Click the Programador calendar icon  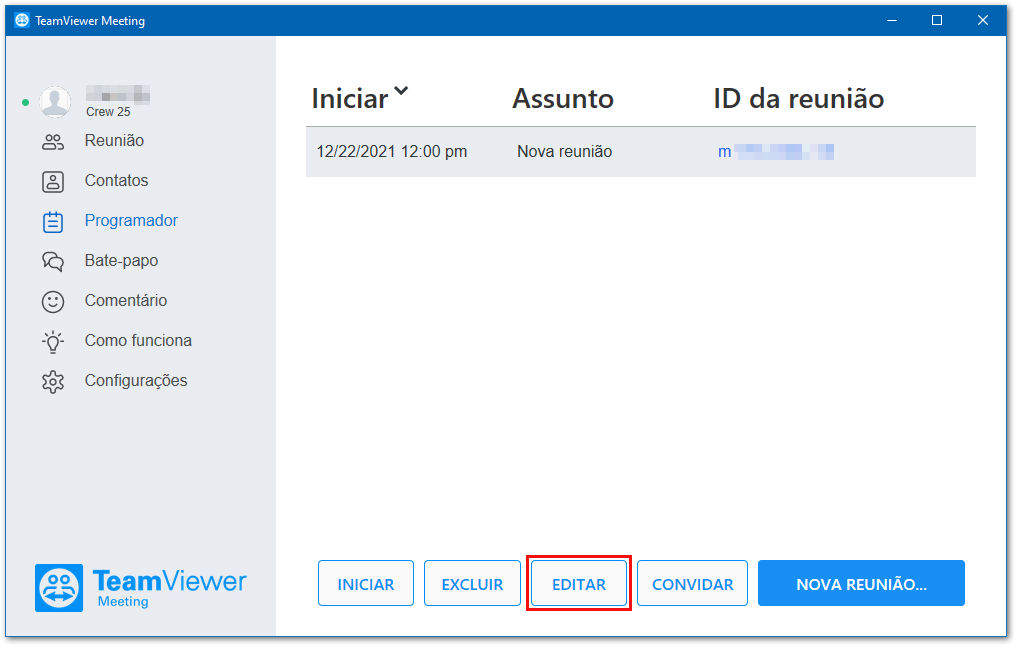point(53,222)
